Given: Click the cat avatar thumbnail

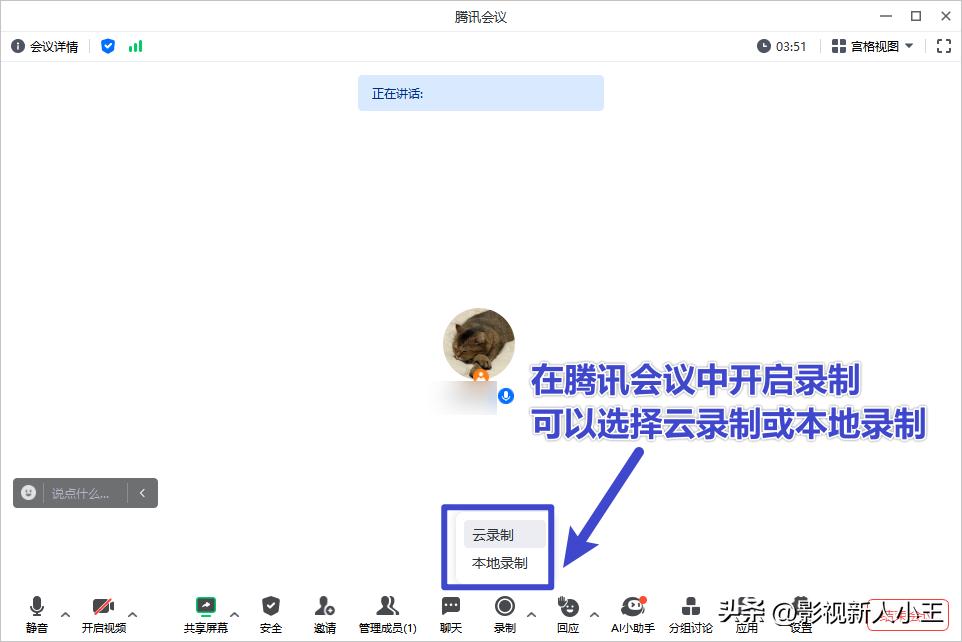Looking at the screenshot, I should point(479,343).
